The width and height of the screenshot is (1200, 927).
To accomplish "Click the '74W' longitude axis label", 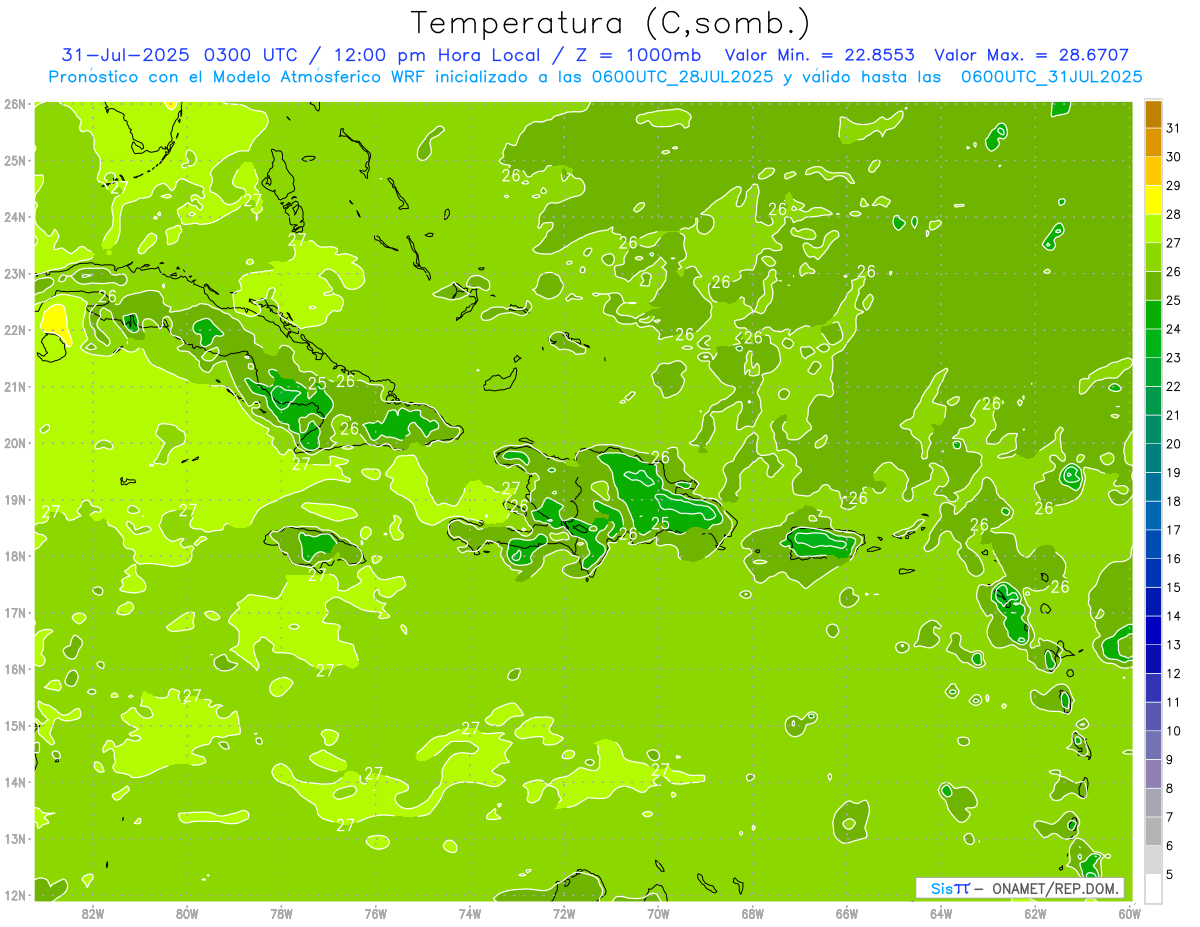I will (470, 913).
